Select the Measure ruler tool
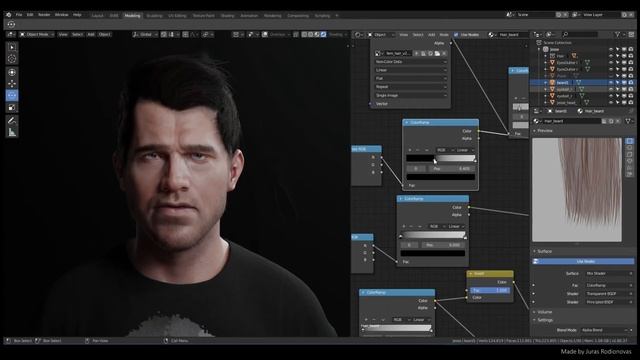Screen dimensions: 640x360 [12, 132]
